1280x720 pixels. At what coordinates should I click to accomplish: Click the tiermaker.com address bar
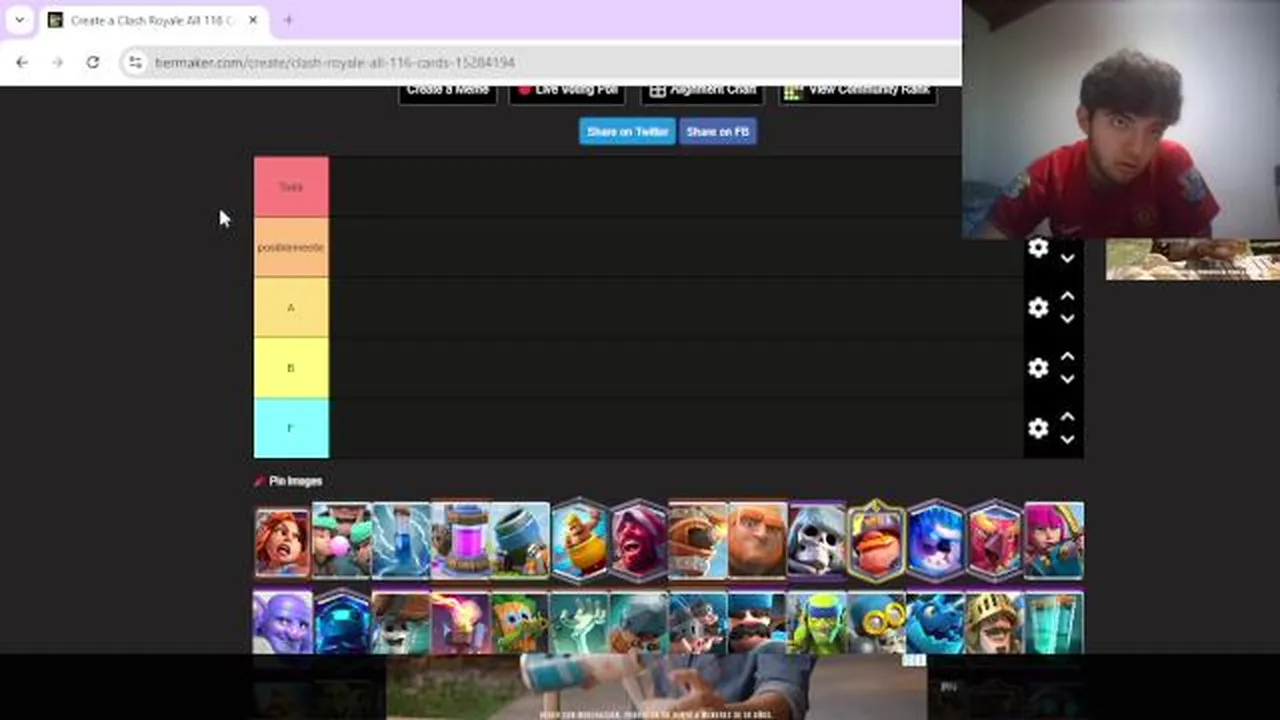pyautogui.click(x=540, y=62)
